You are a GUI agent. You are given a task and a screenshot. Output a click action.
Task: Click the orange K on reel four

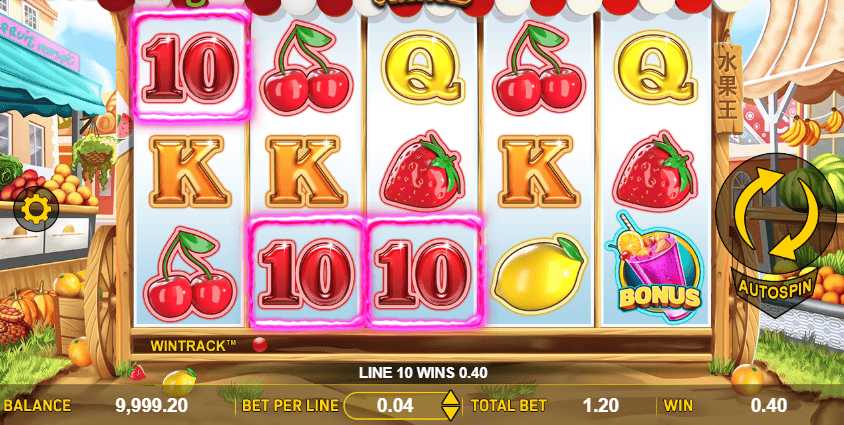point(539,172)
